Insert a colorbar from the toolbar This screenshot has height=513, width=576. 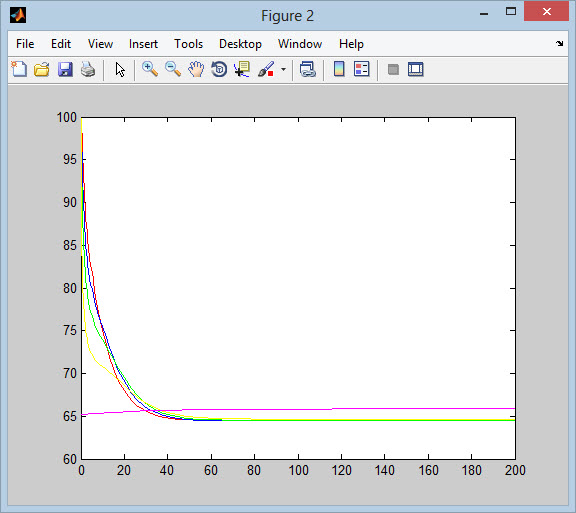pos(339,69)
